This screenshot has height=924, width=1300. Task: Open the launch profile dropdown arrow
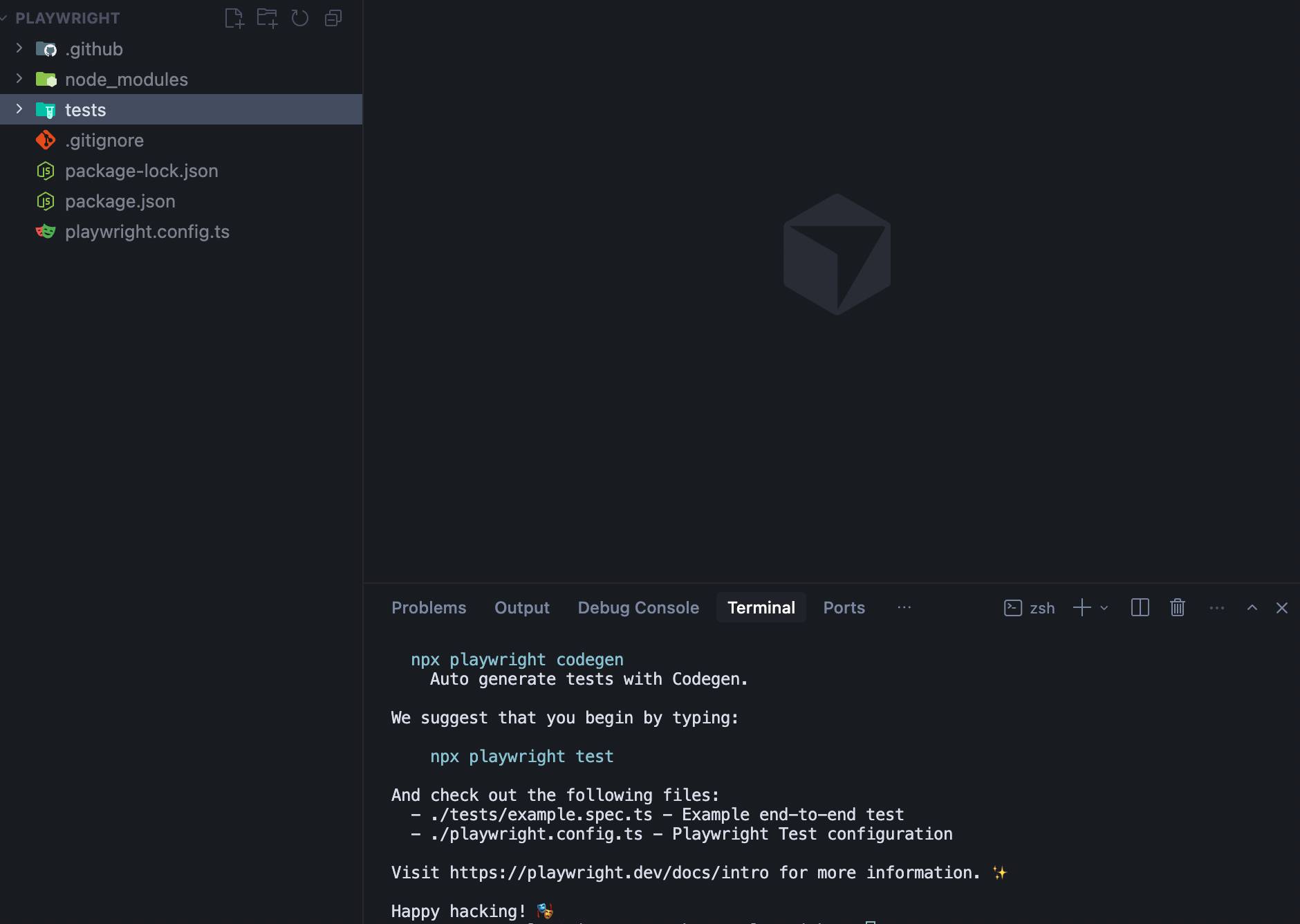coord(1104,608)
